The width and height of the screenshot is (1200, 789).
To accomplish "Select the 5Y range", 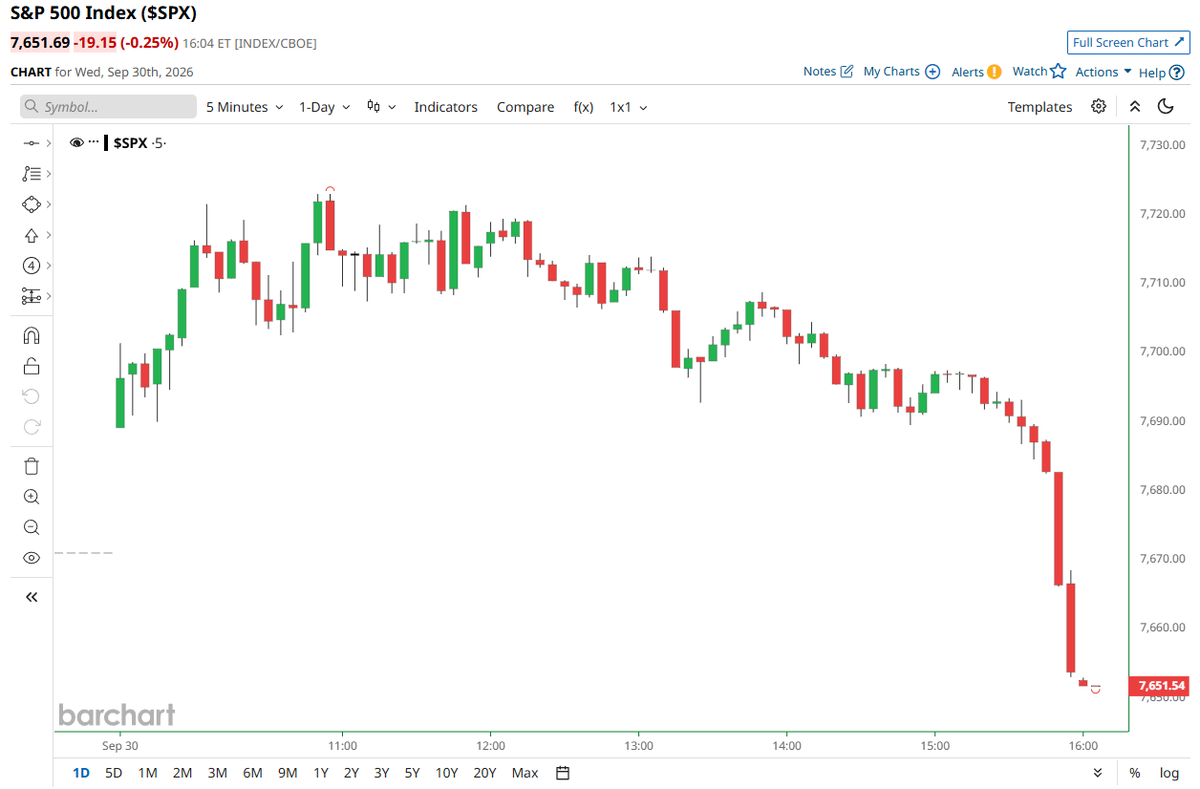I will click(x=412, y=773).
